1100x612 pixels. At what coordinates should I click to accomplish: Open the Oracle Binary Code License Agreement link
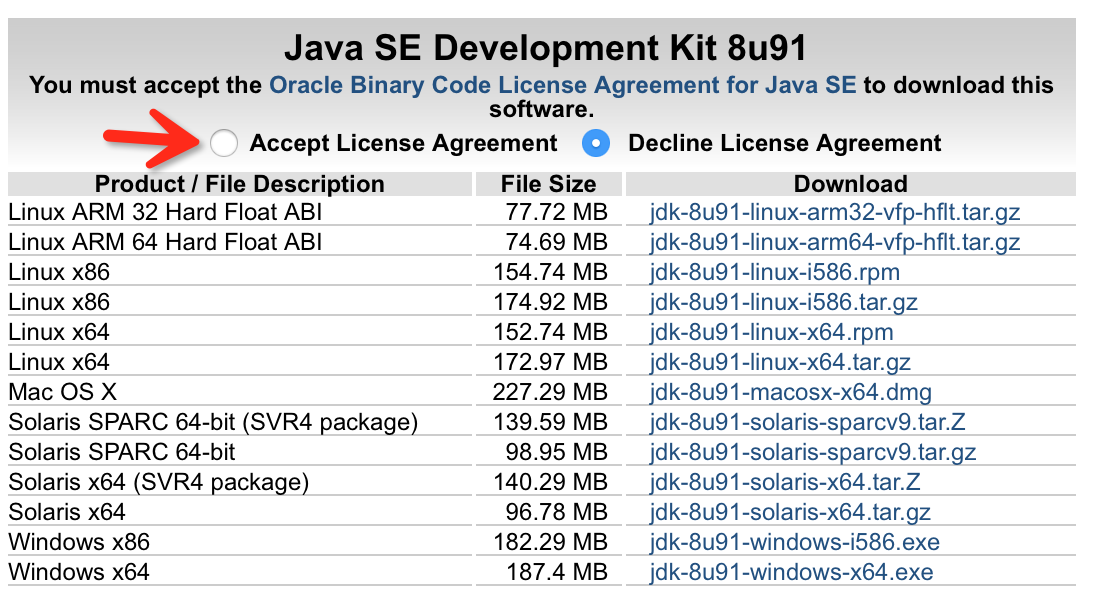pos(563,85)
